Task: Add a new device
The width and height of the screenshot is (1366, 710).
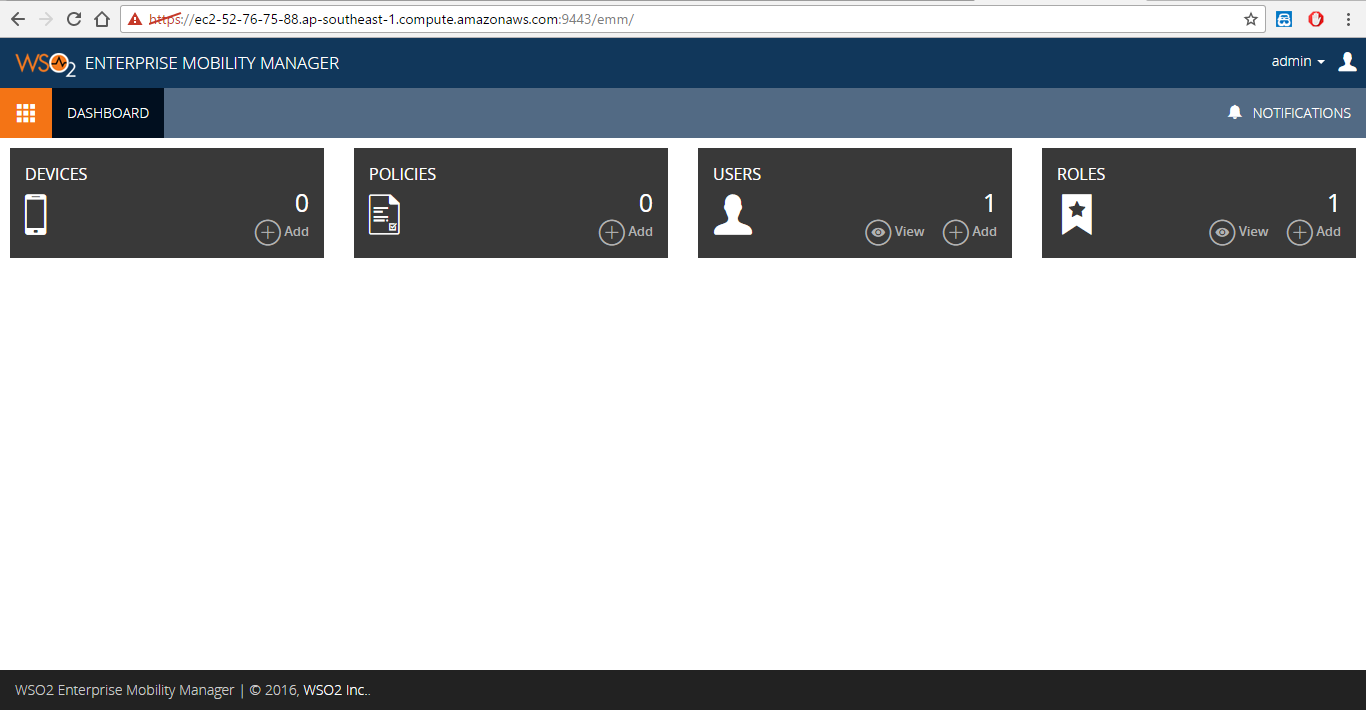Action: 282,232
